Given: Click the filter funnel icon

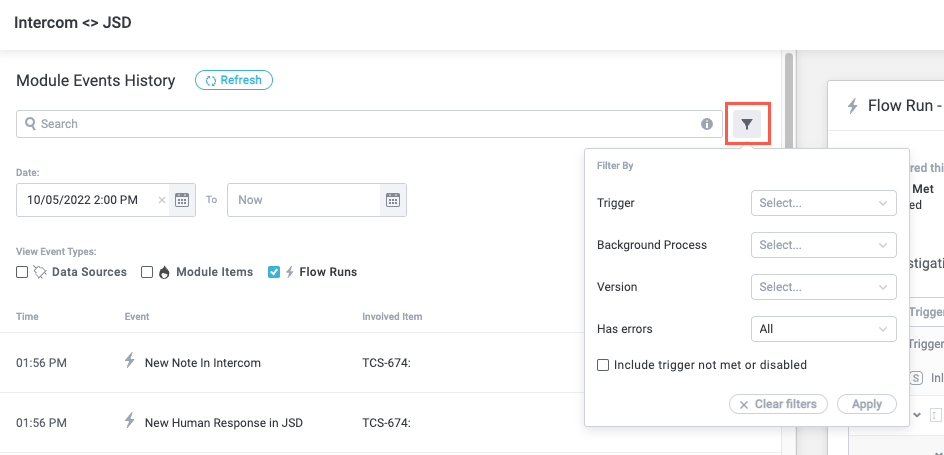Looking at the screenshot, I should (747, 124).
